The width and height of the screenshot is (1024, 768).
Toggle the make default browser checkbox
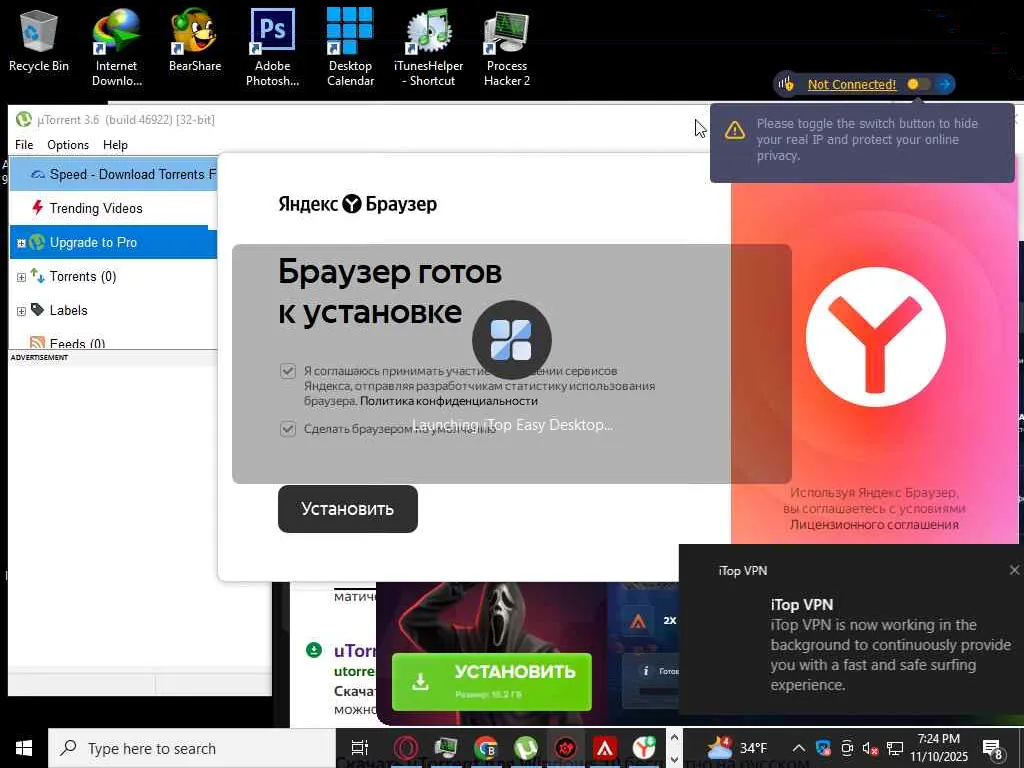pos(288,429)
